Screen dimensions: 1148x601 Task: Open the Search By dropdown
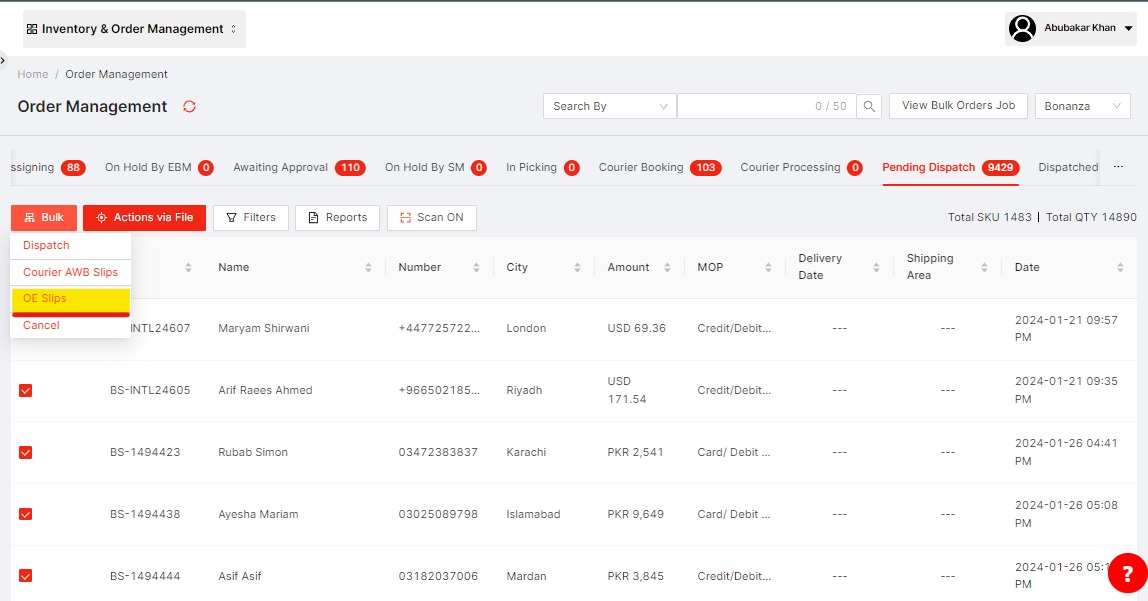(609, 106)
